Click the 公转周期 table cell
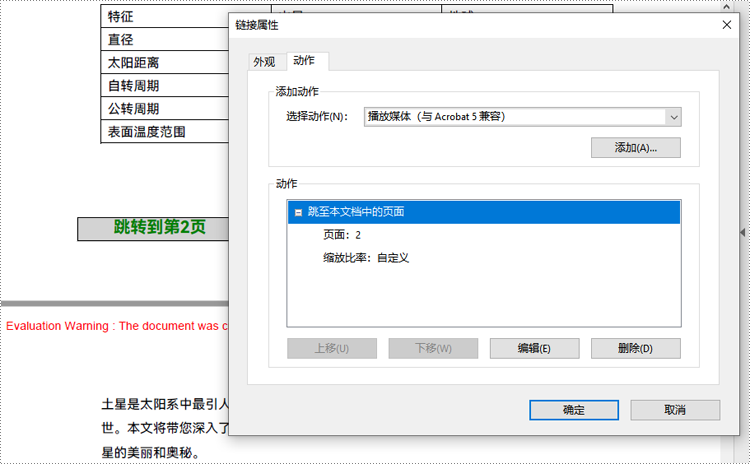 pos(165,108)
